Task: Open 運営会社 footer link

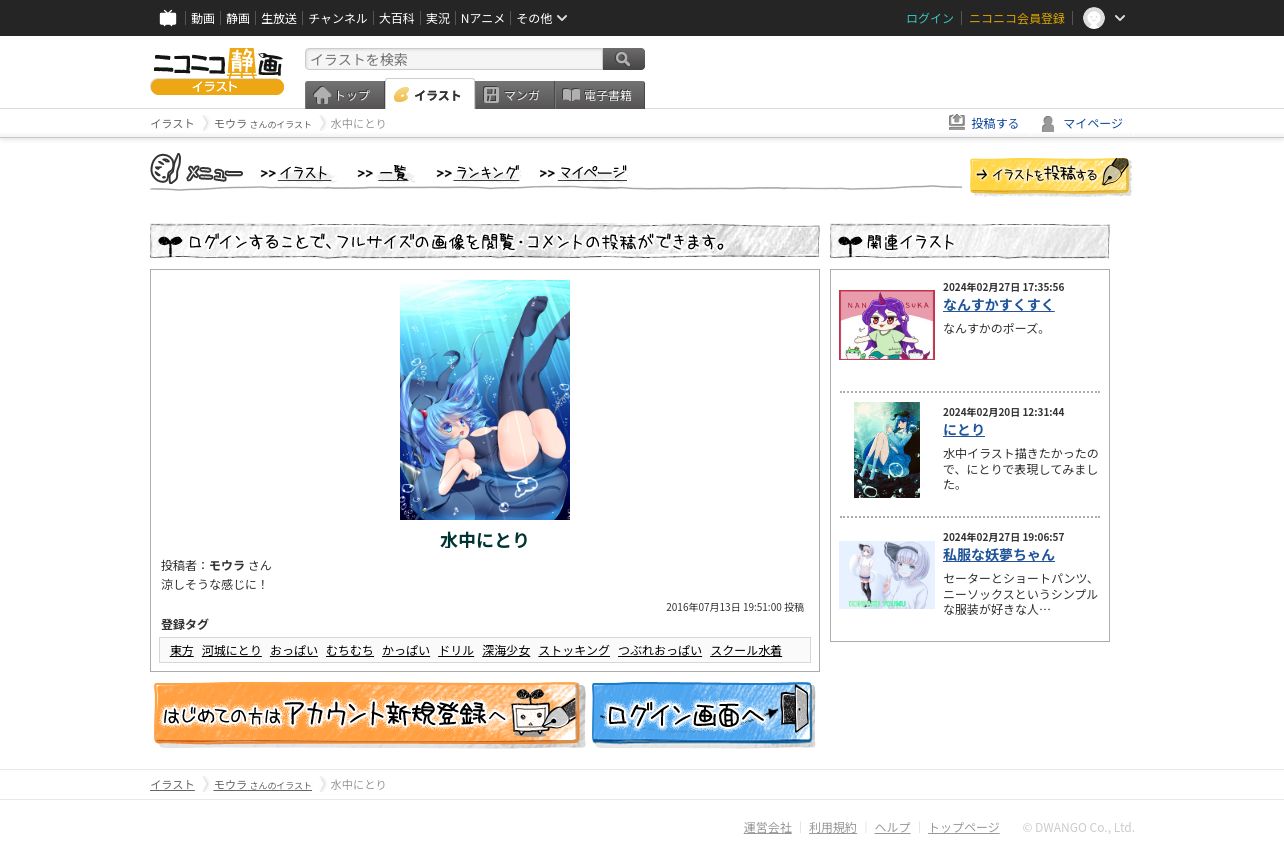Action: 768,828
